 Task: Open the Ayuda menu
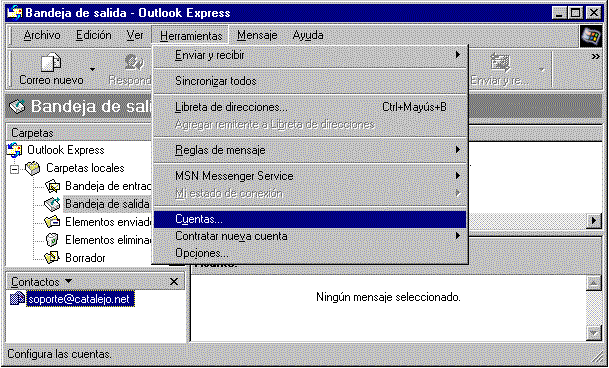click(x=308, y=35)
